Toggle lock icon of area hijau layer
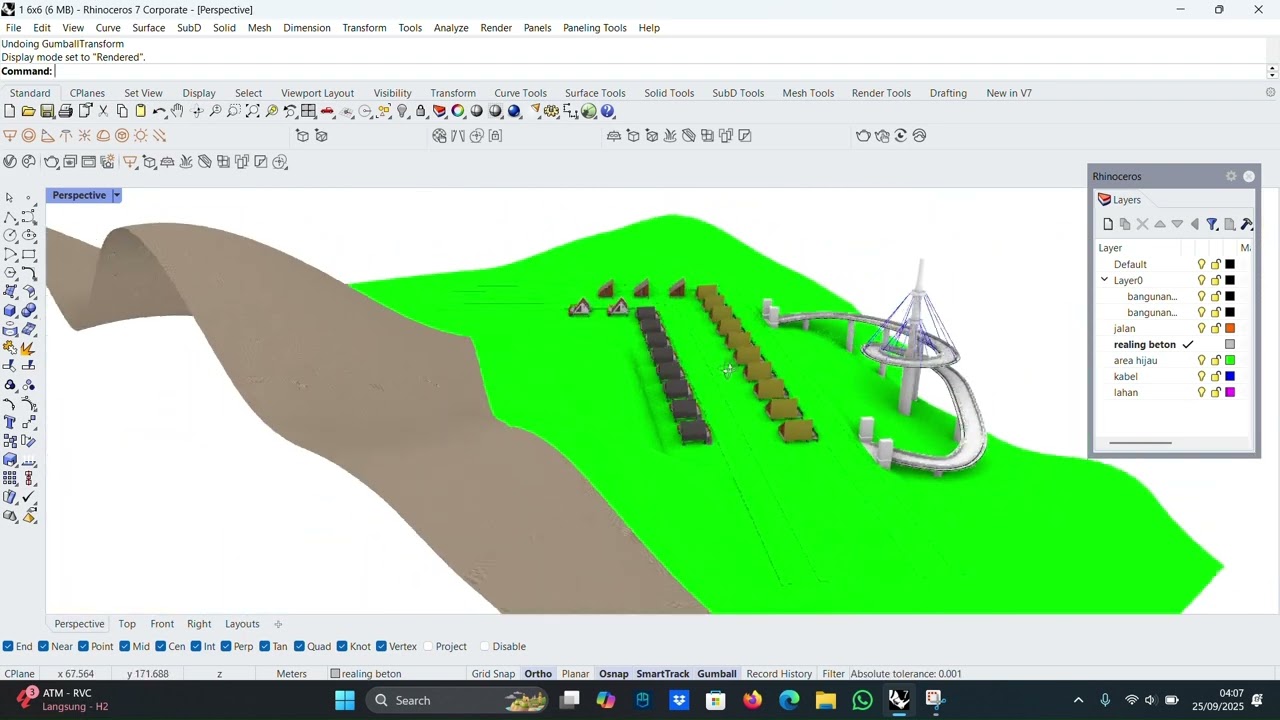This screenshot has width=1280, height=720. 1216,360
